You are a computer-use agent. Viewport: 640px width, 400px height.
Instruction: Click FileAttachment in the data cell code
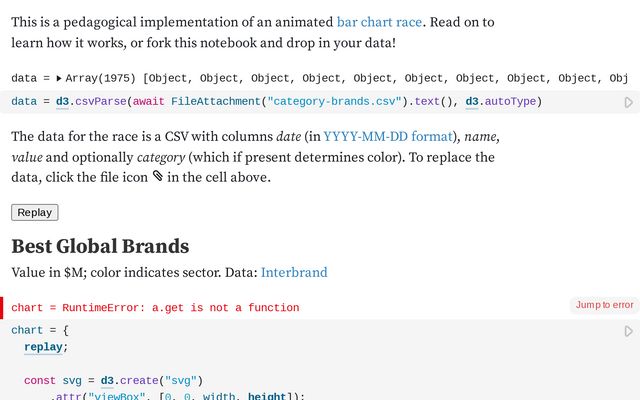[x=215, y=102]
